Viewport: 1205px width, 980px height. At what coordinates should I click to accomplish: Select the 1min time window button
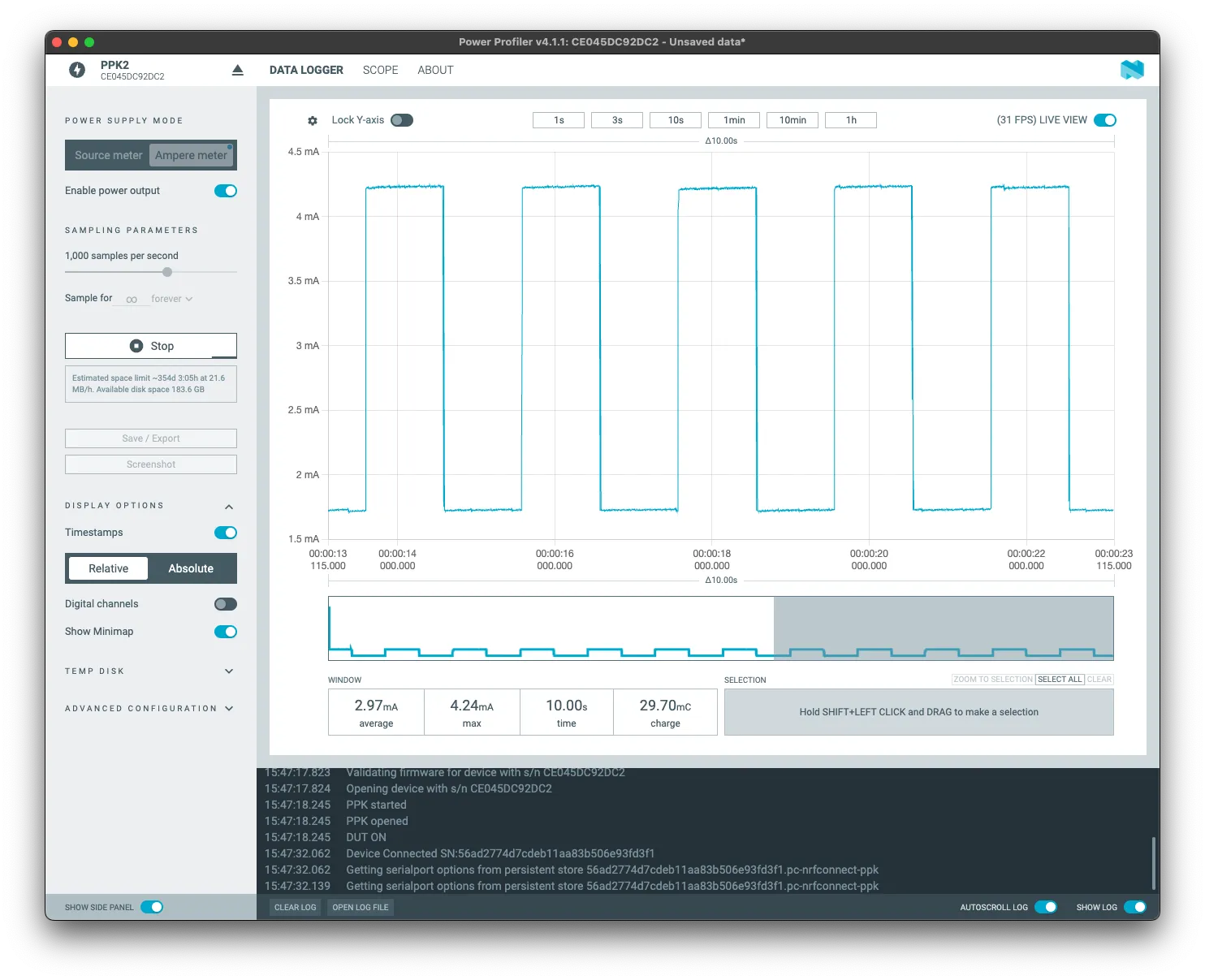pyautogui.click(x=734, y=120)
